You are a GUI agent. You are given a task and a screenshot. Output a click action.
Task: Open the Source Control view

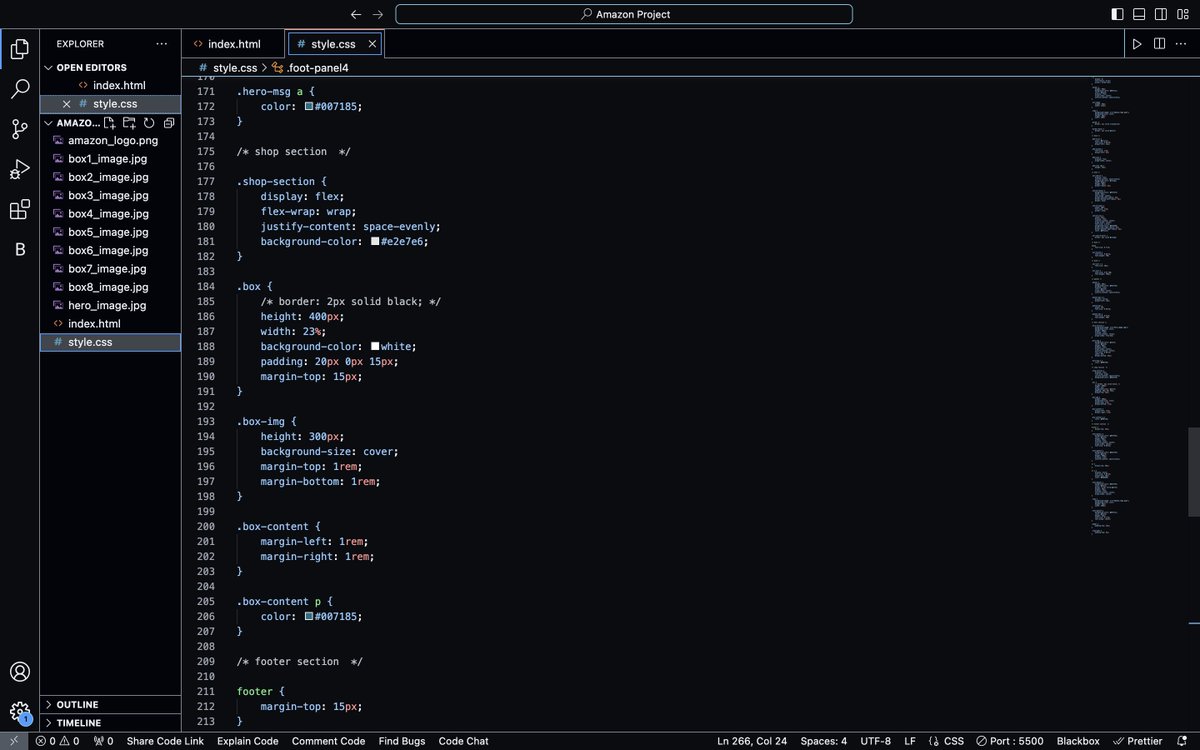(20, 129)
